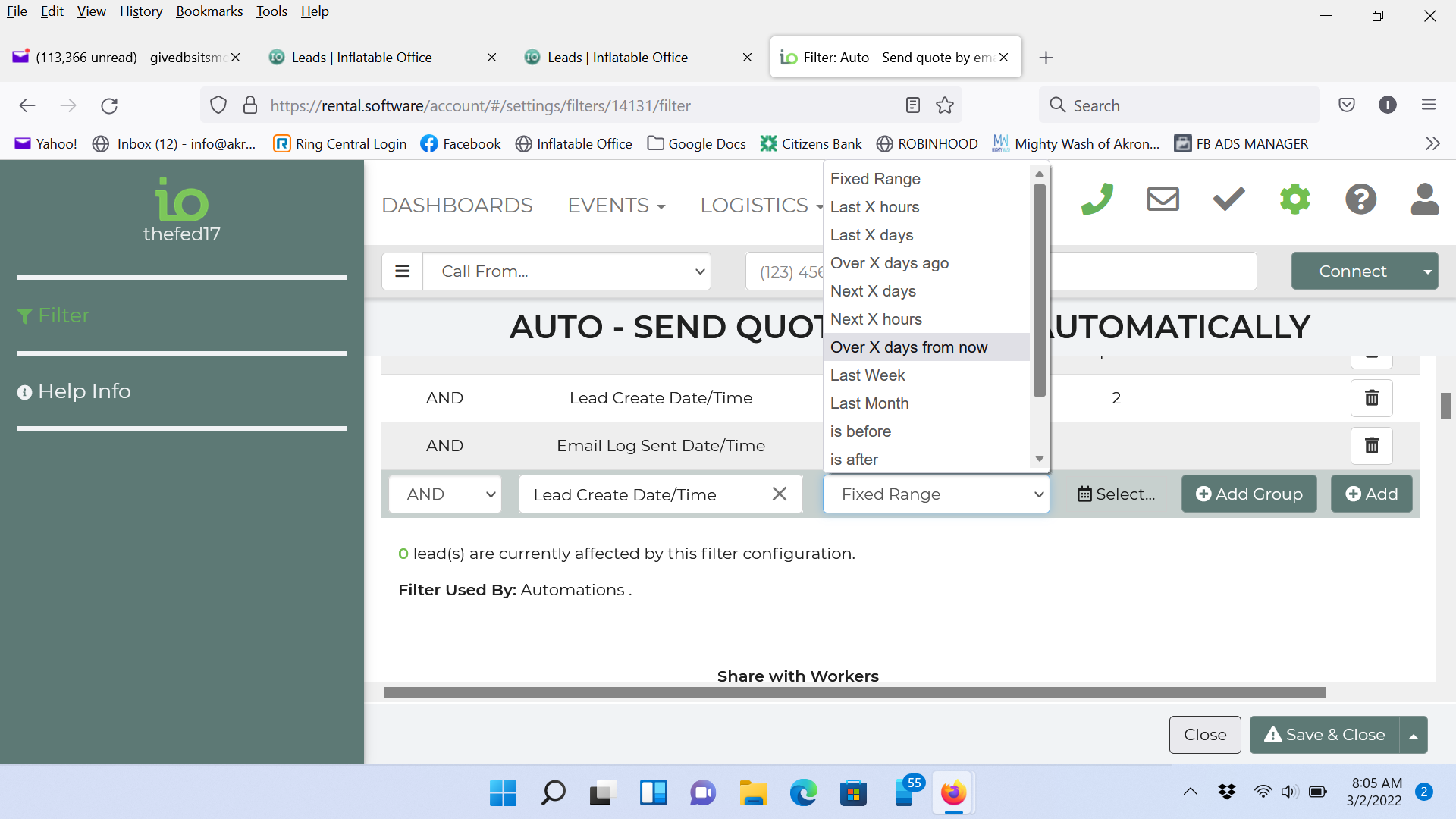Open the Call From dropdown
Screen dimensions: 1456x819
click(x=566, y=271)
